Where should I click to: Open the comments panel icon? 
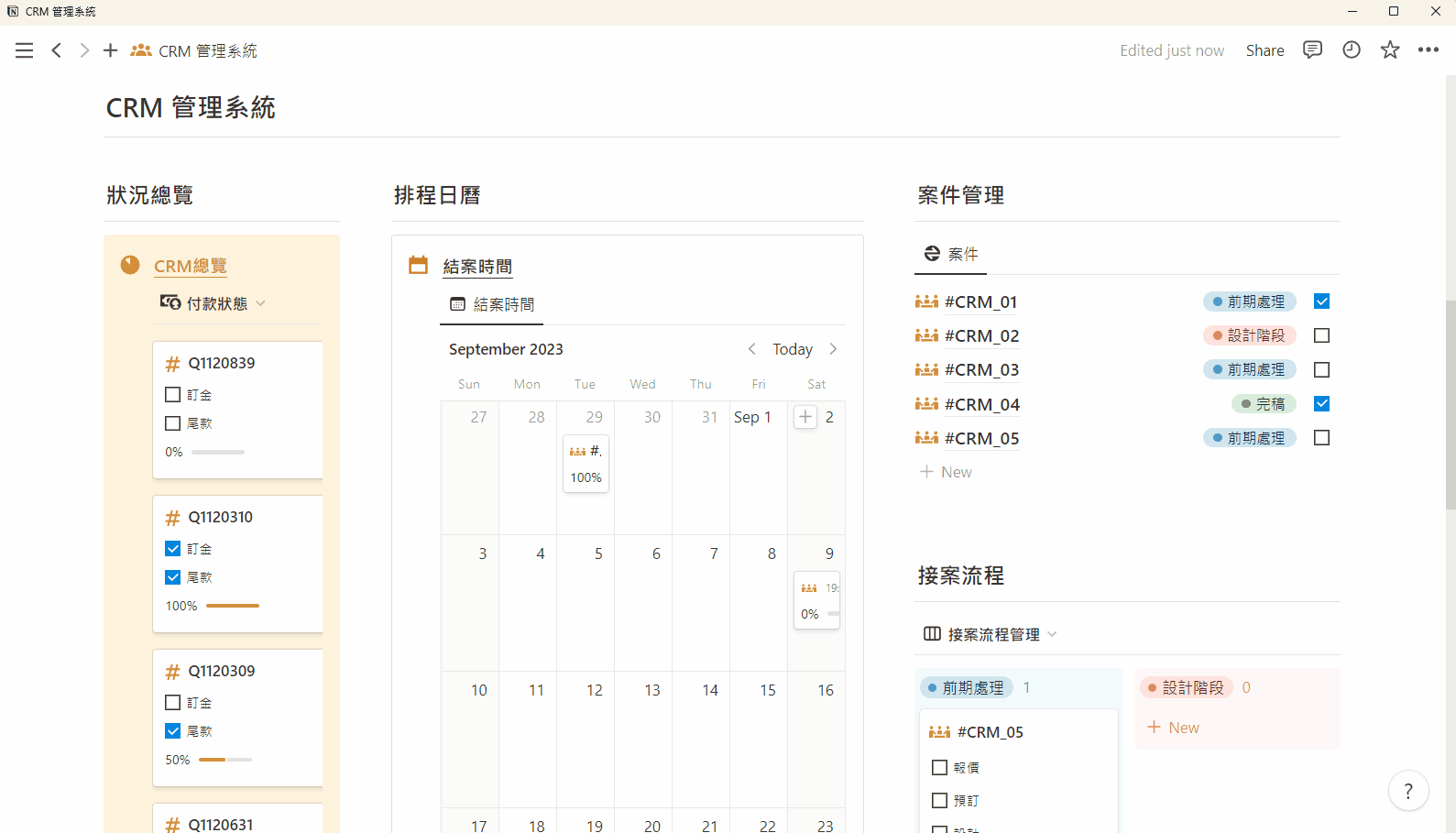click(1313, 49)
